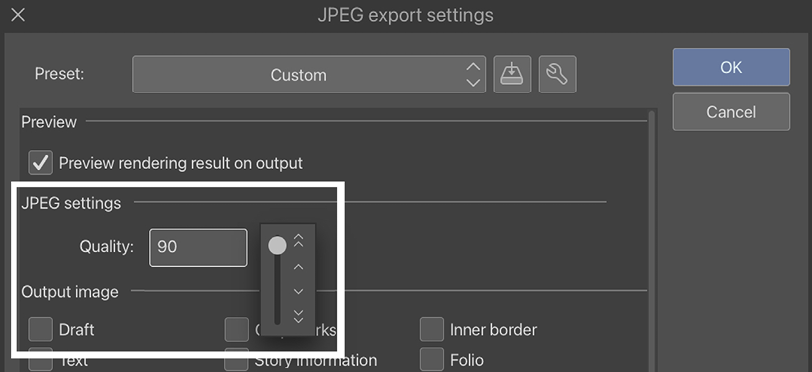This screenshot has width=812, height=372.
Task: Click the double-up arrow beside quality slider
Action: click(x=298, y=241)
